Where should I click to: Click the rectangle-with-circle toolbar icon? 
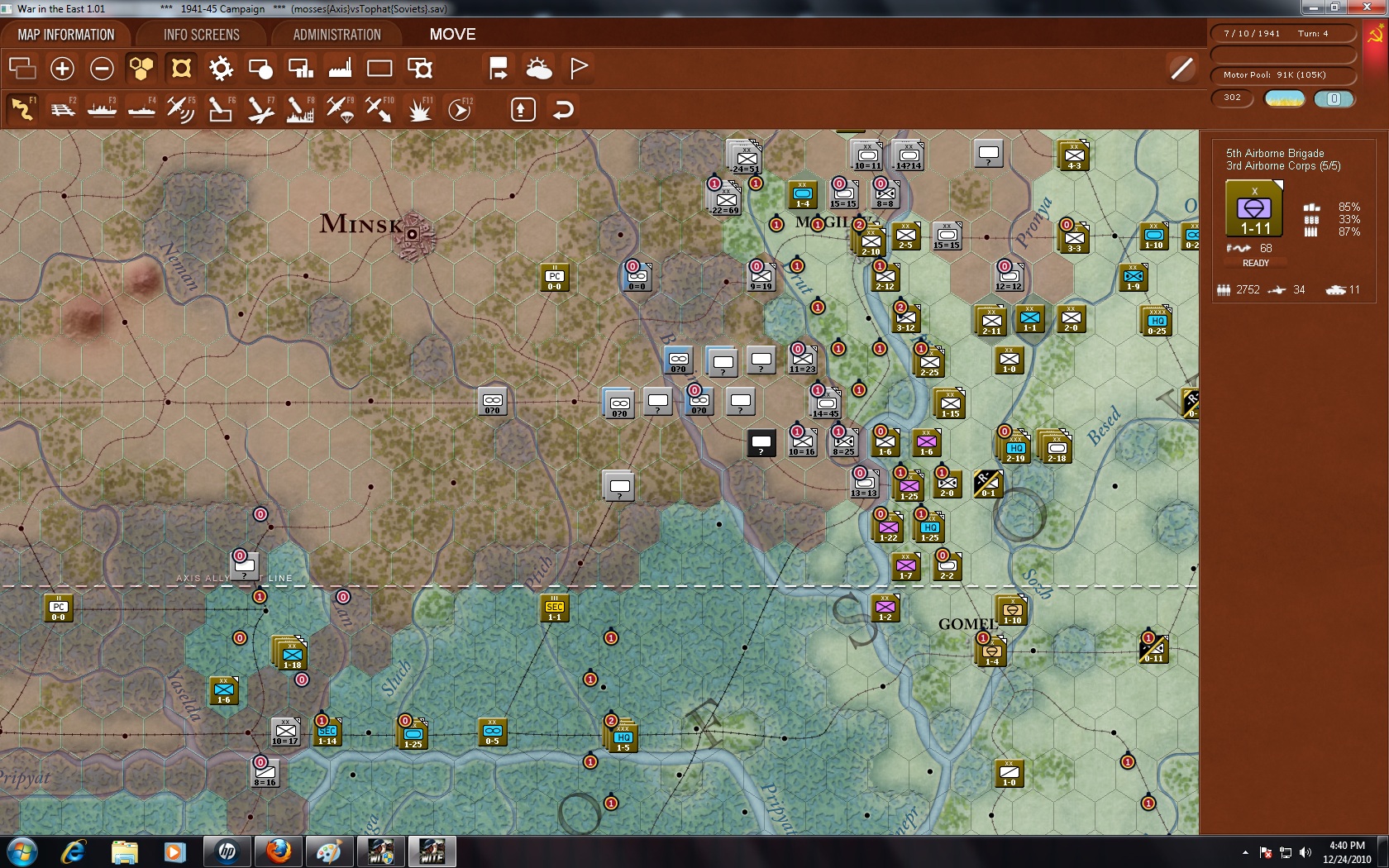click(x=260, y=69)
